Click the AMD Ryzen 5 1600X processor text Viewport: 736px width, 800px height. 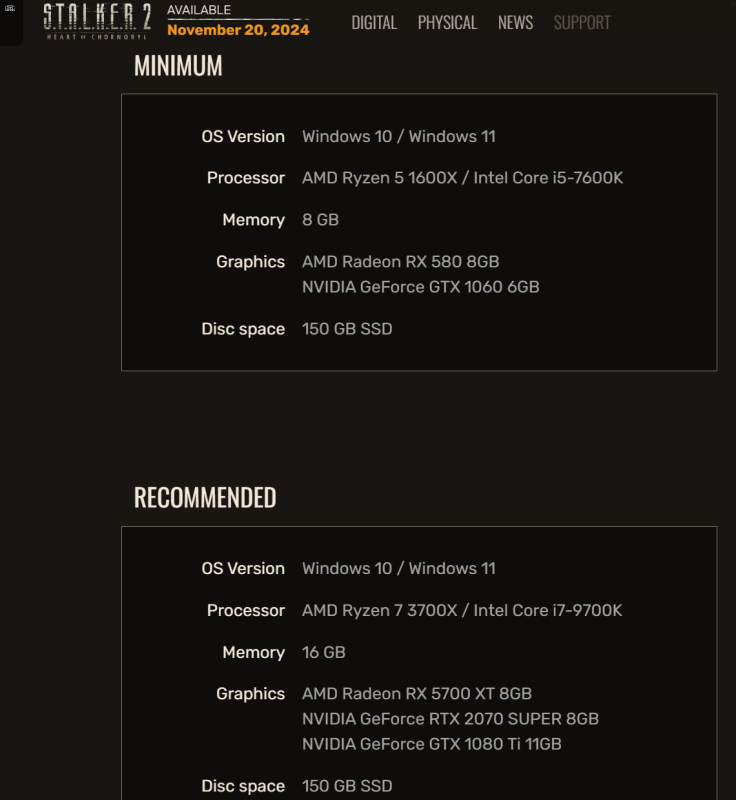379,178
